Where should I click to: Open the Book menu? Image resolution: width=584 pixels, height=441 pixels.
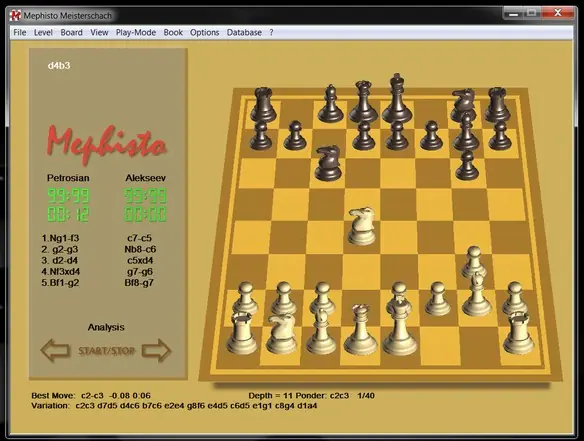click(173, 32)
